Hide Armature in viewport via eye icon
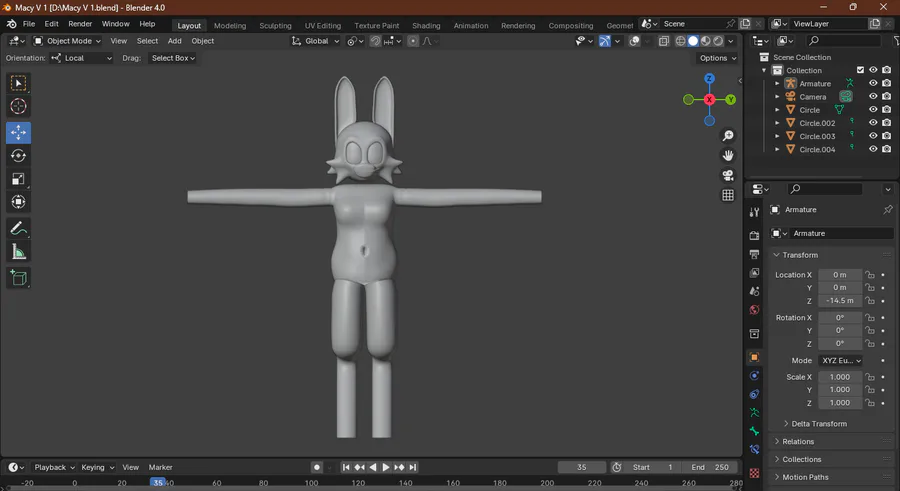This screenshot has height=491, width=900. [x=873, y=83]
